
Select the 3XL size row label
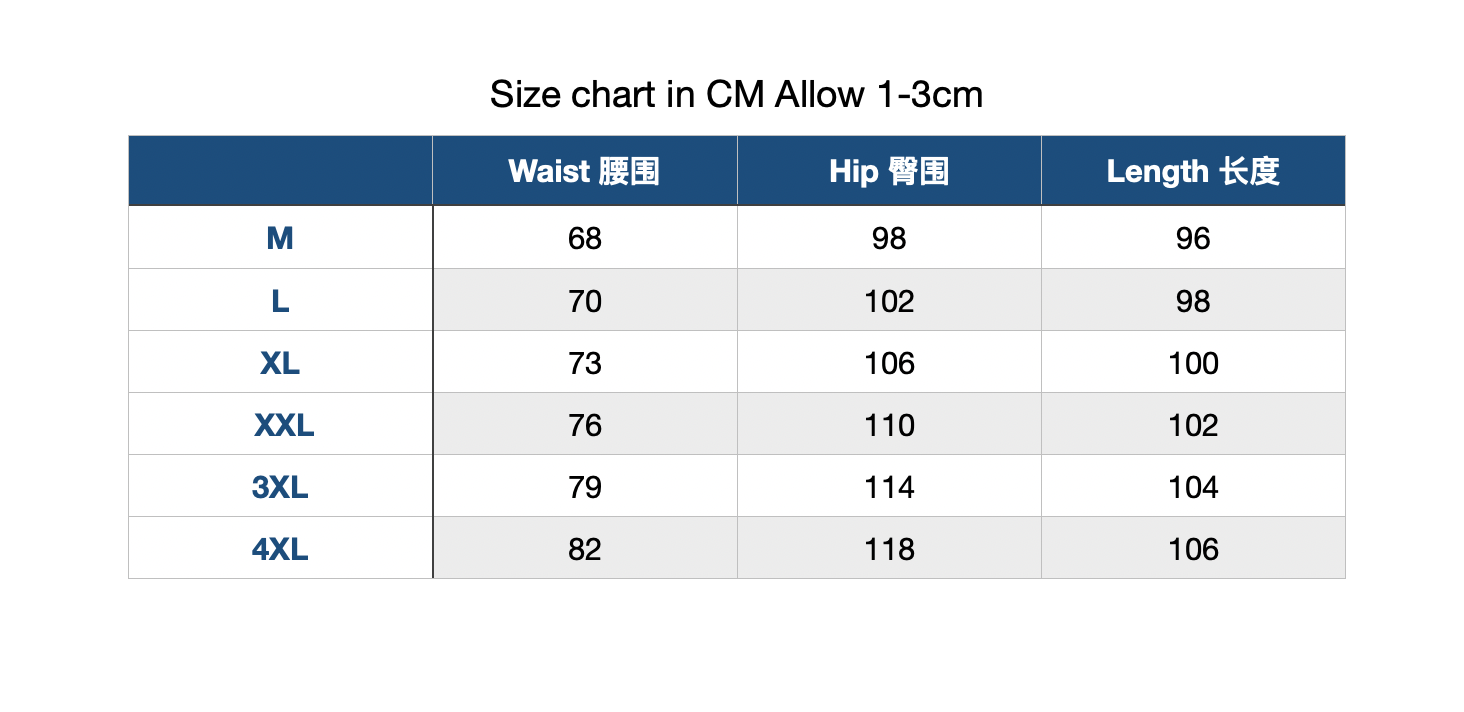pos(280,486)
